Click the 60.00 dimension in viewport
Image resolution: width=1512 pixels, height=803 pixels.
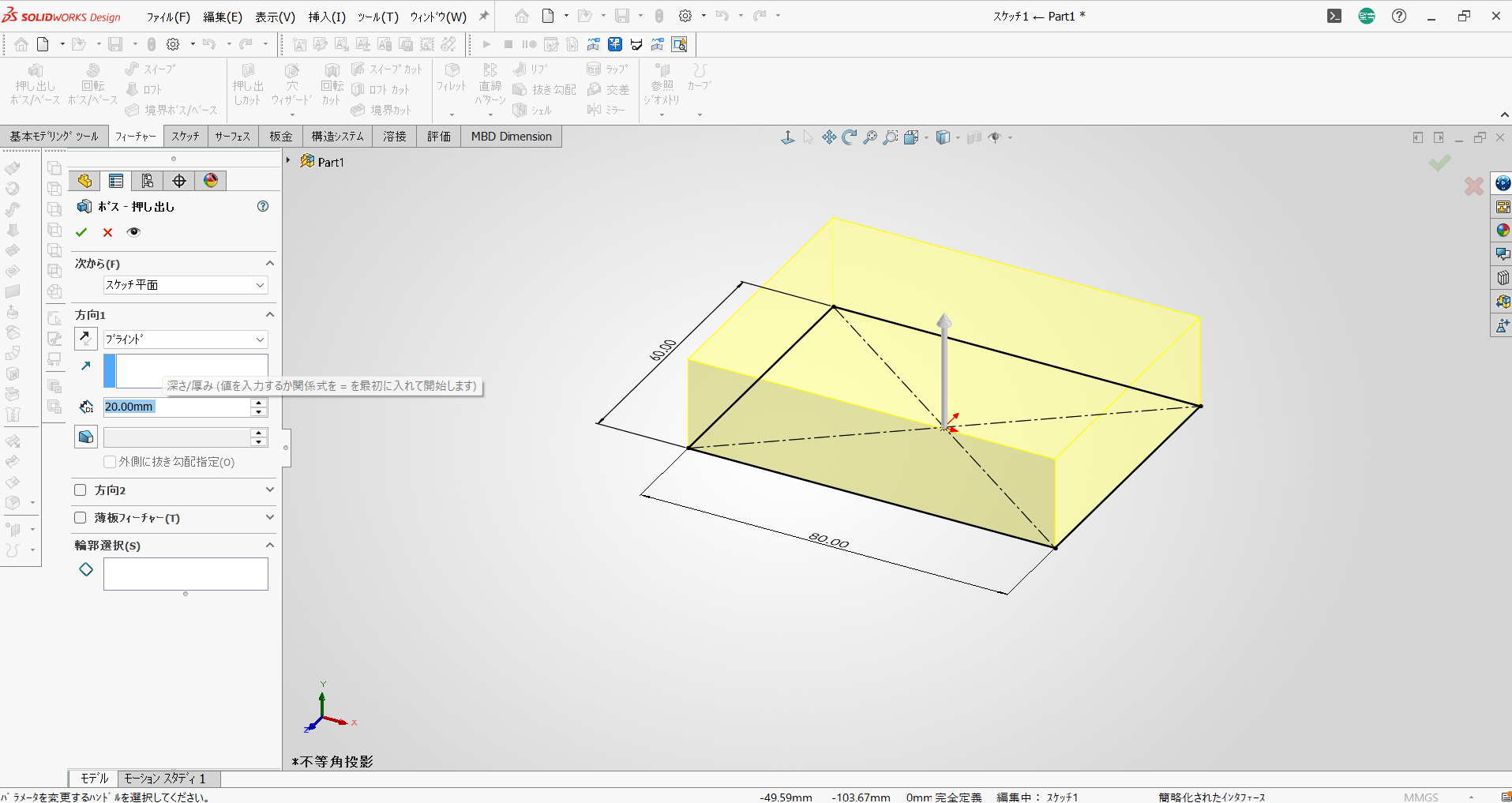click(x=662, y=350)
